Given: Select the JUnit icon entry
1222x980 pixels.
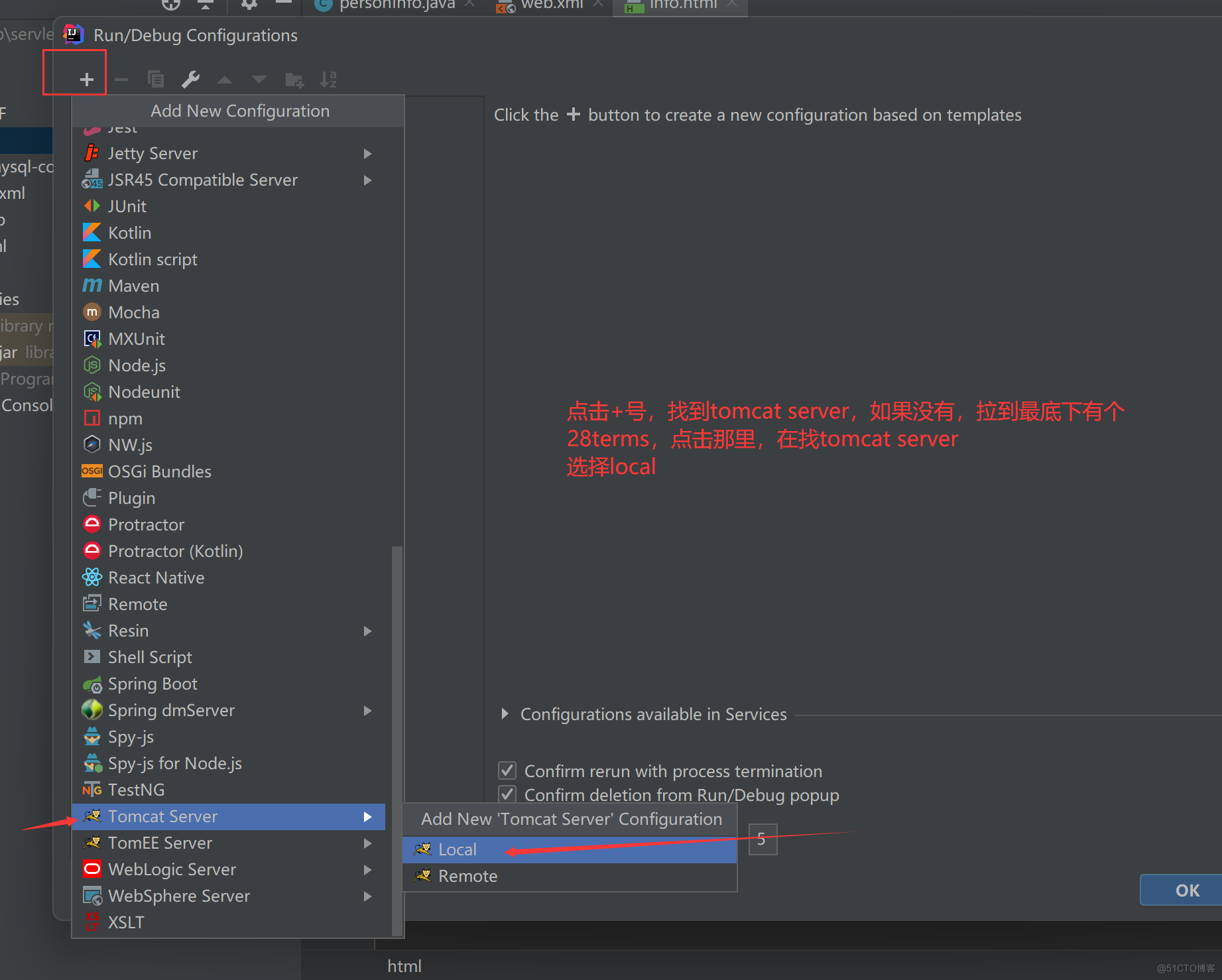Looking at the screenshot, I should [92, 206].
